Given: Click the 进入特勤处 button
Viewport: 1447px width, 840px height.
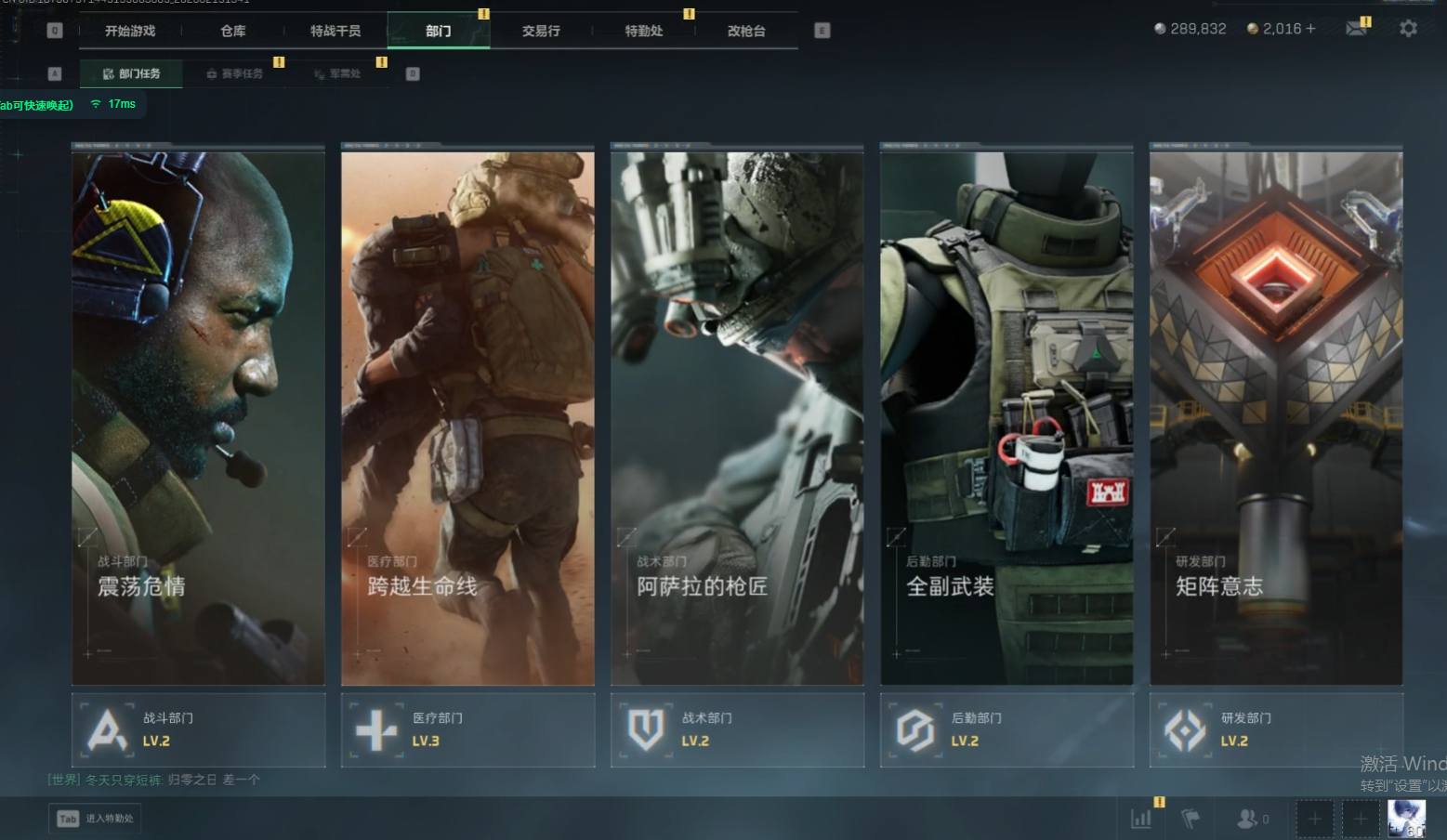Looking at the screenshot, I should (95, 819).
